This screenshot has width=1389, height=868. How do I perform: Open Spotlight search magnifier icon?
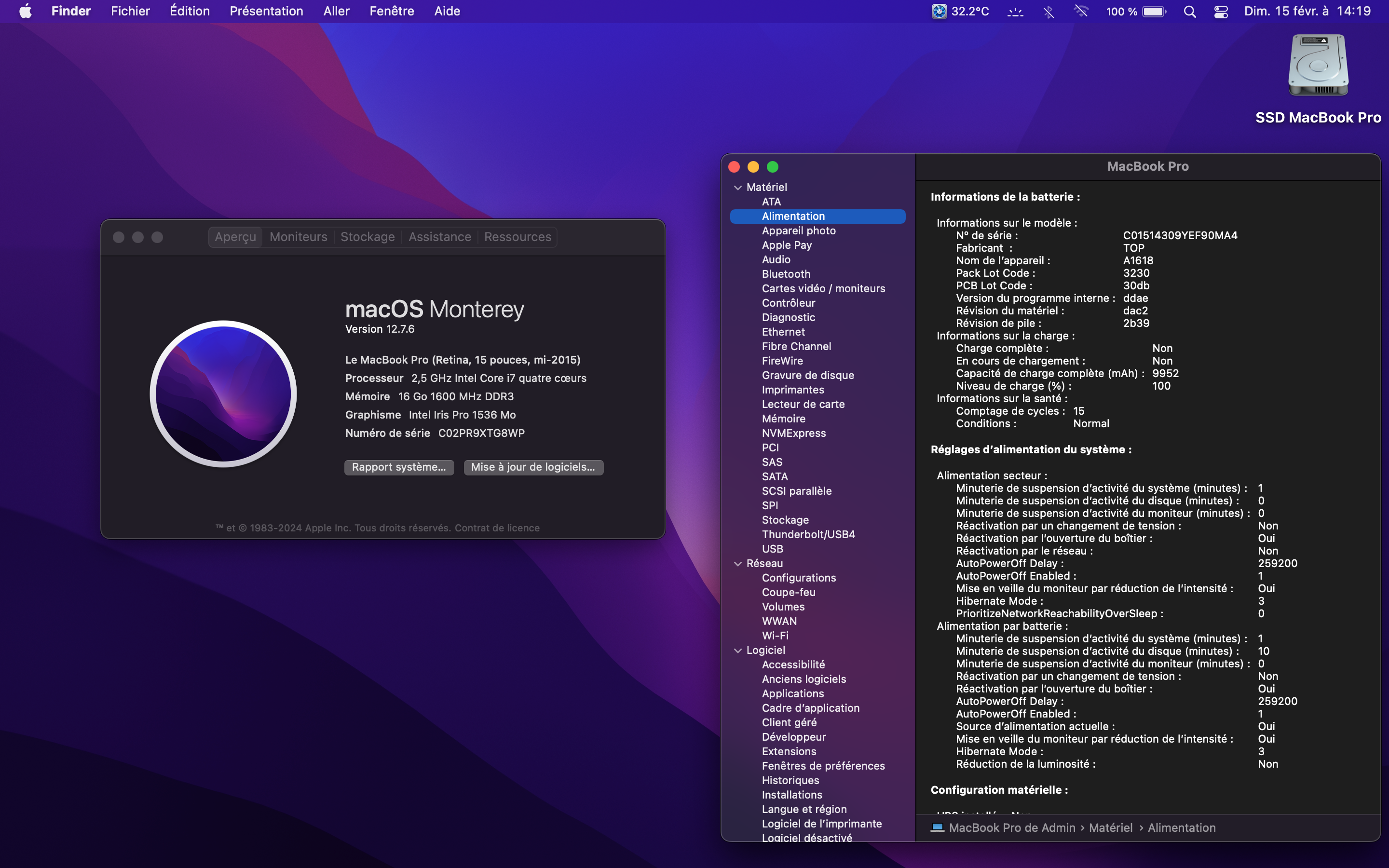point(1190,12)
